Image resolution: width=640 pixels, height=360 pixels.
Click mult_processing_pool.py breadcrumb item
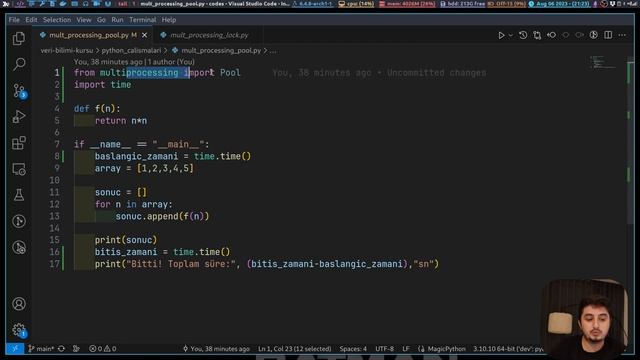(221, 51)
